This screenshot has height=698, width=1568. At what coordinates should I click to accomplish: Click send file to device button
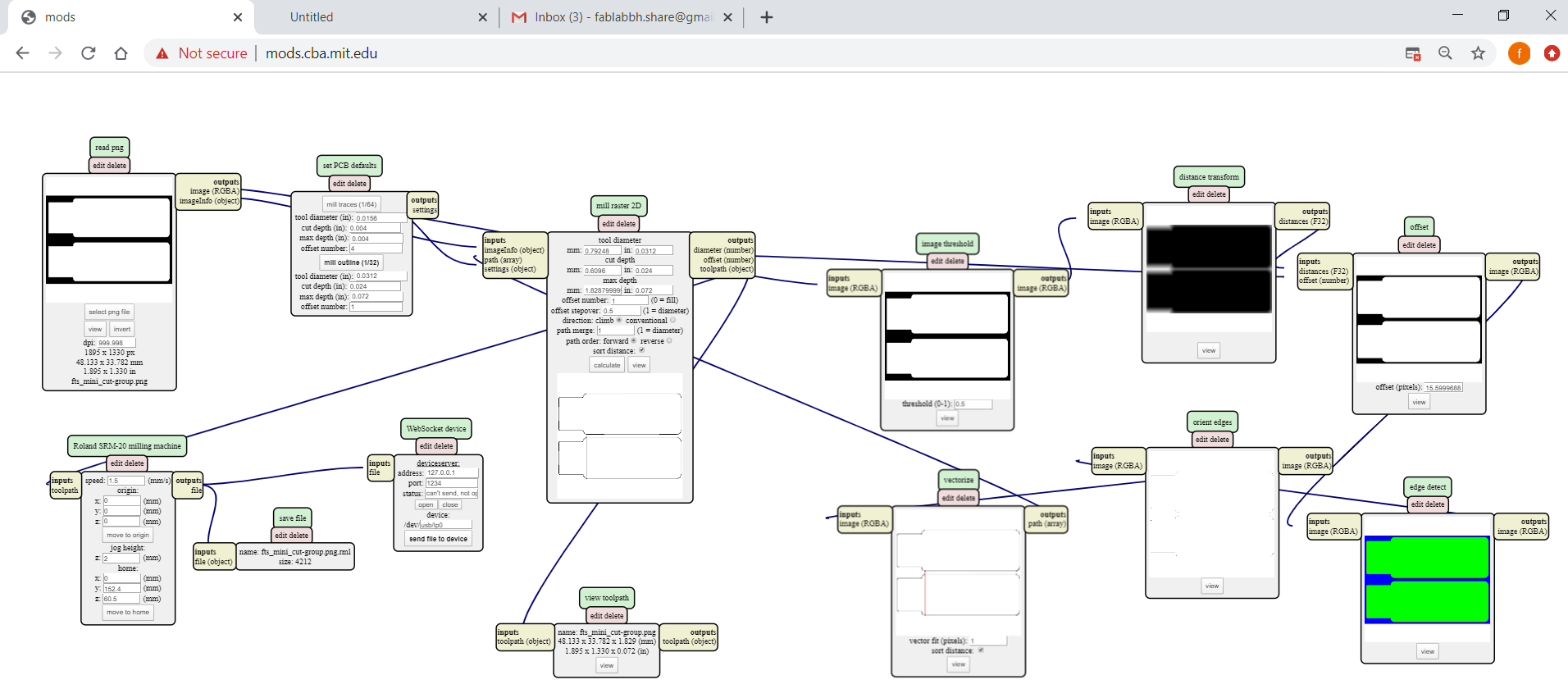click(438, 539)
